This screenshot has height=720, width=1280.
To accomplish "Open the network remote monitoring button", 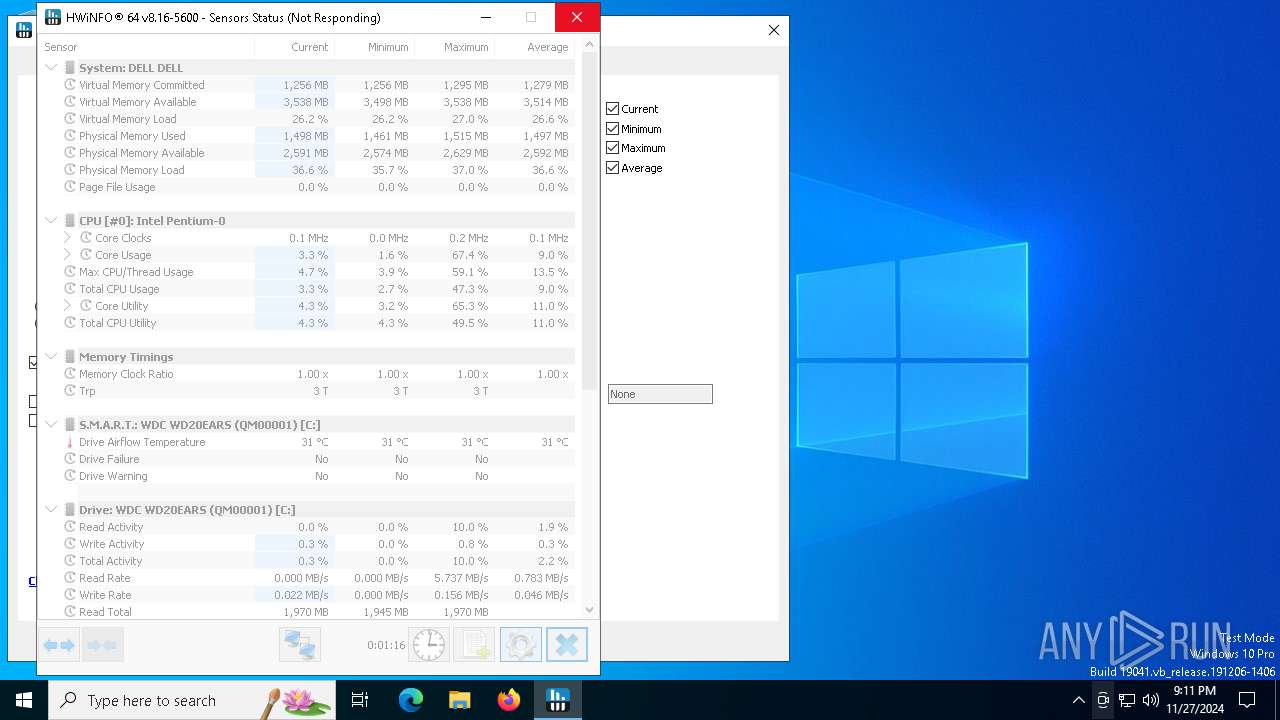I will click(300, 645).
